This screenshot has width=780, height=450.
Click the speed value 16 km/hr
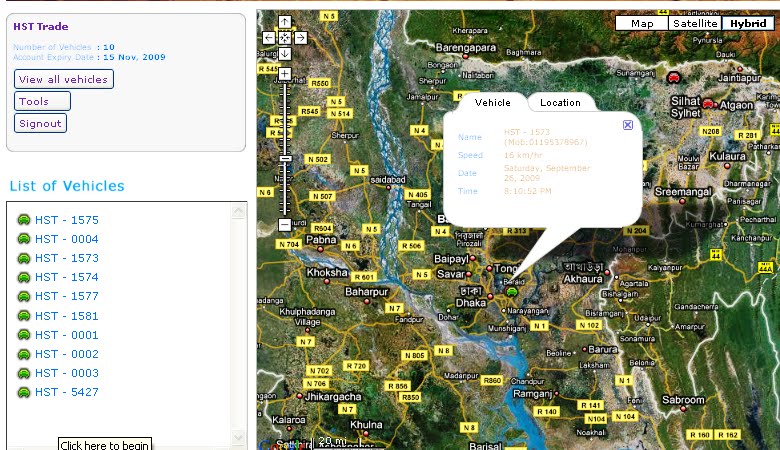click(523, 155)
